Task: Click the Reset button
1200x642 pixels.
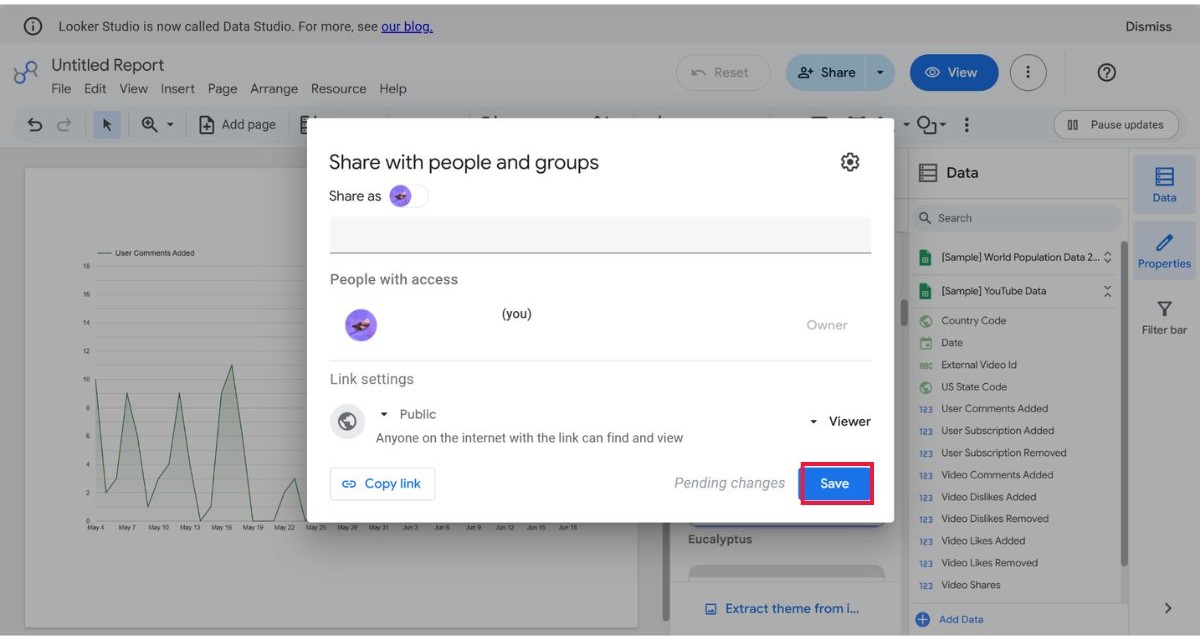Action: click(x=722, y=72)
